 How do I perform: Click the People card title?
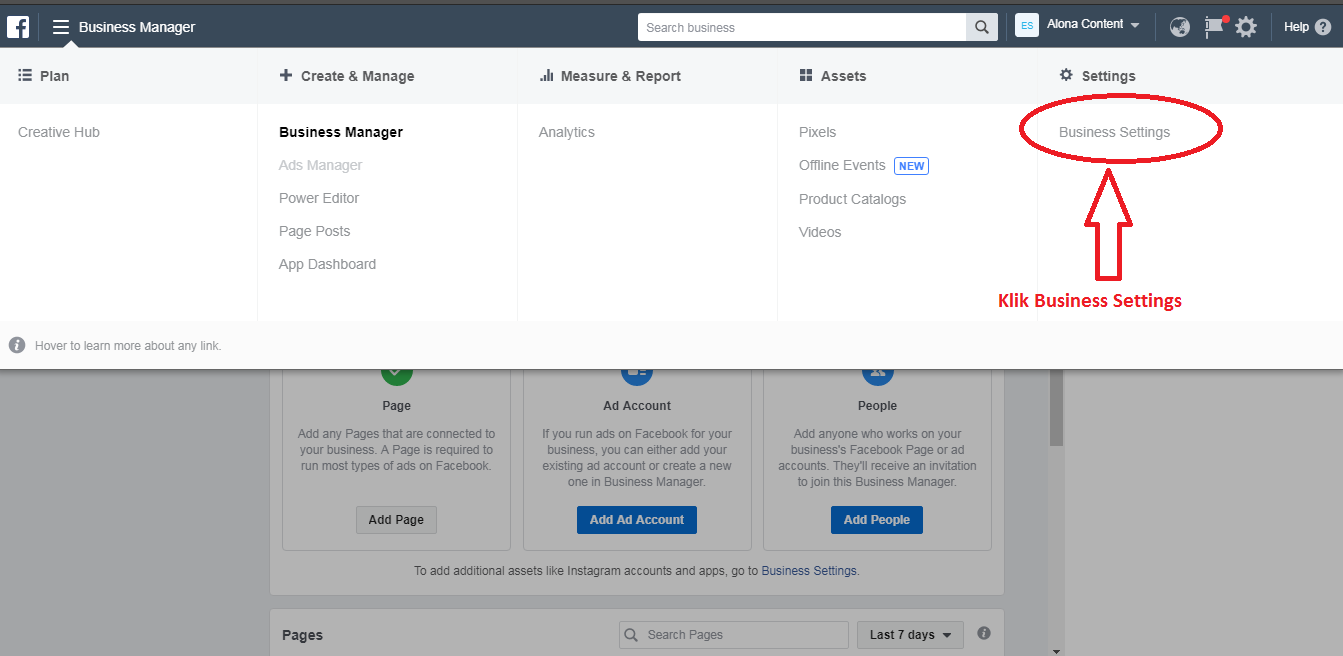tap(877, 406)
